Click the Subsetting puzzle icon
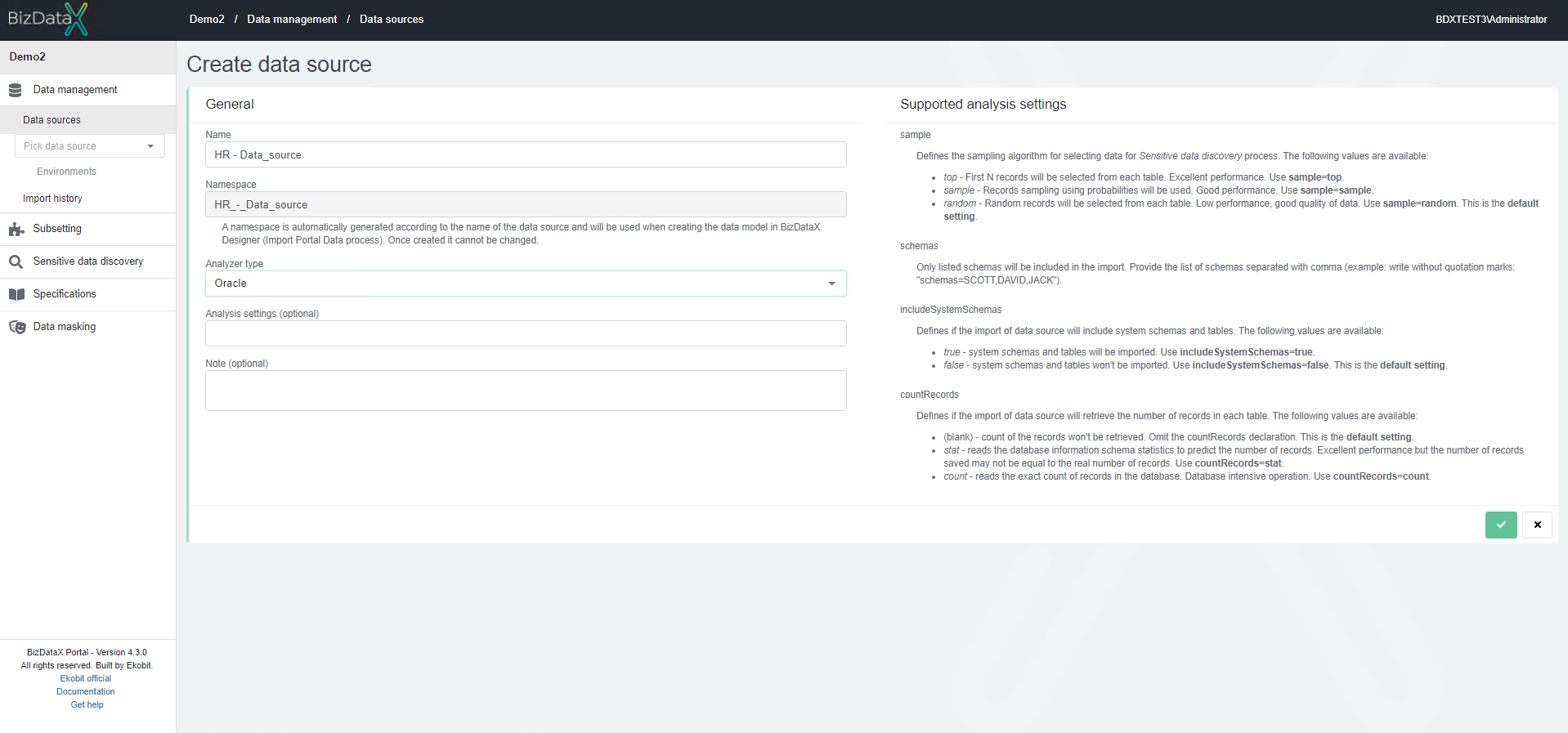The width and height of the screenshot is (1568, 733). 16,230
